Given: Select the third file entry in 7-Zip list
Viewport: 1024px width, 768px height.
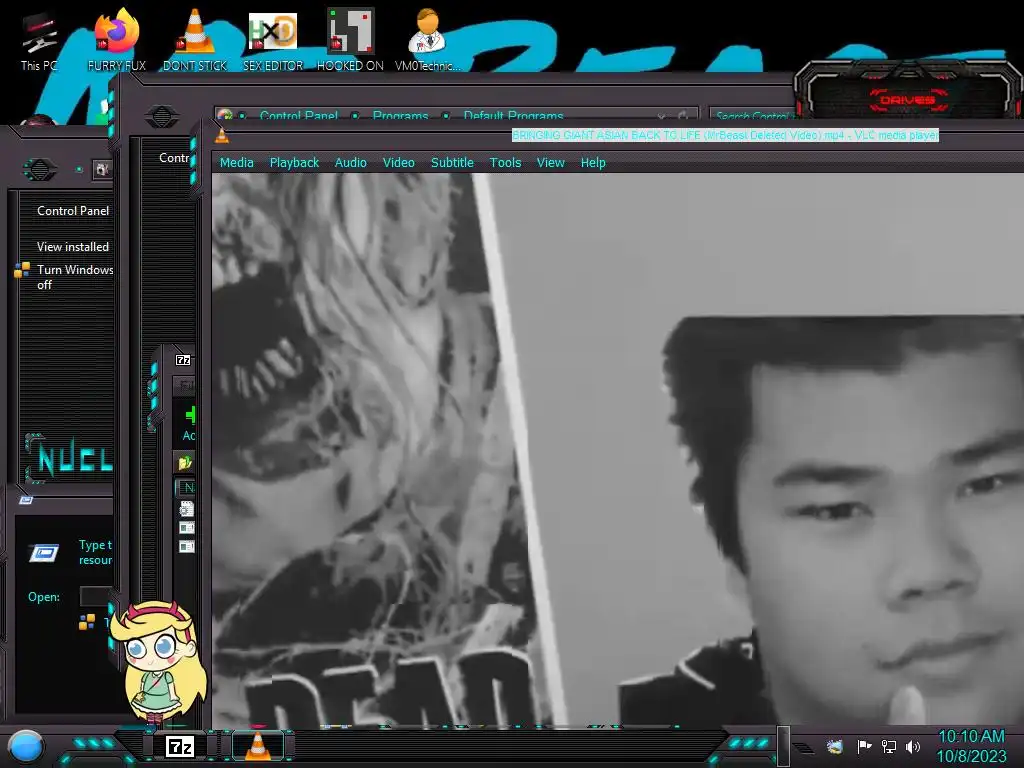Looking at the screenshot, I should pyautogui.click(x=187, y=547).
